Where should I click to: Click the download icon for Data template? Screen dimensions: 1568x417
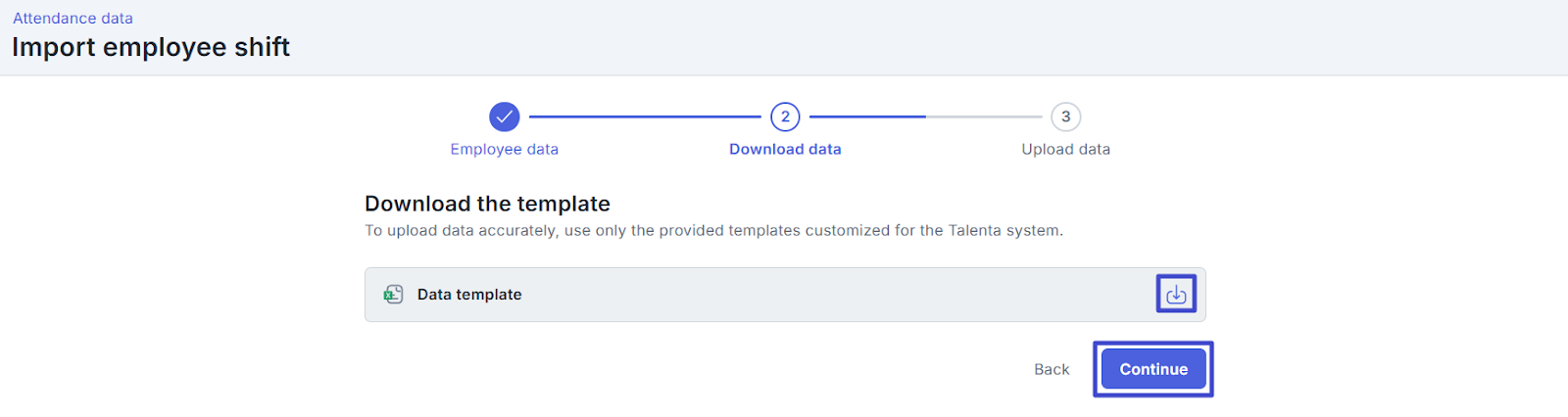coord(1176,294)
